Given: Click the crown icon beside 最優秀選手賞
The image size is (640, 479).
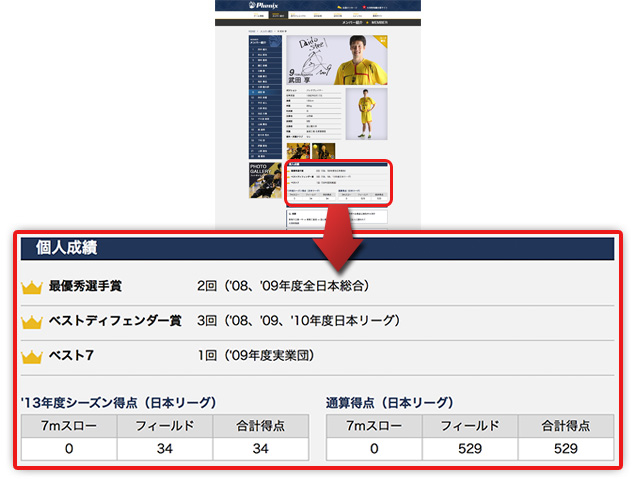Looking at the screenshot, I should (x=32, y=287).
